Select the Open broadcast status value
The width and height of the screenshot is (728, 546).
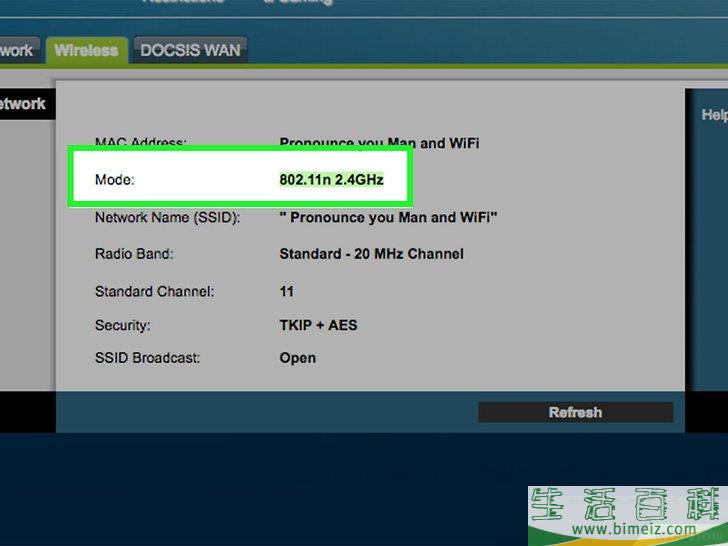pos(297,358)
